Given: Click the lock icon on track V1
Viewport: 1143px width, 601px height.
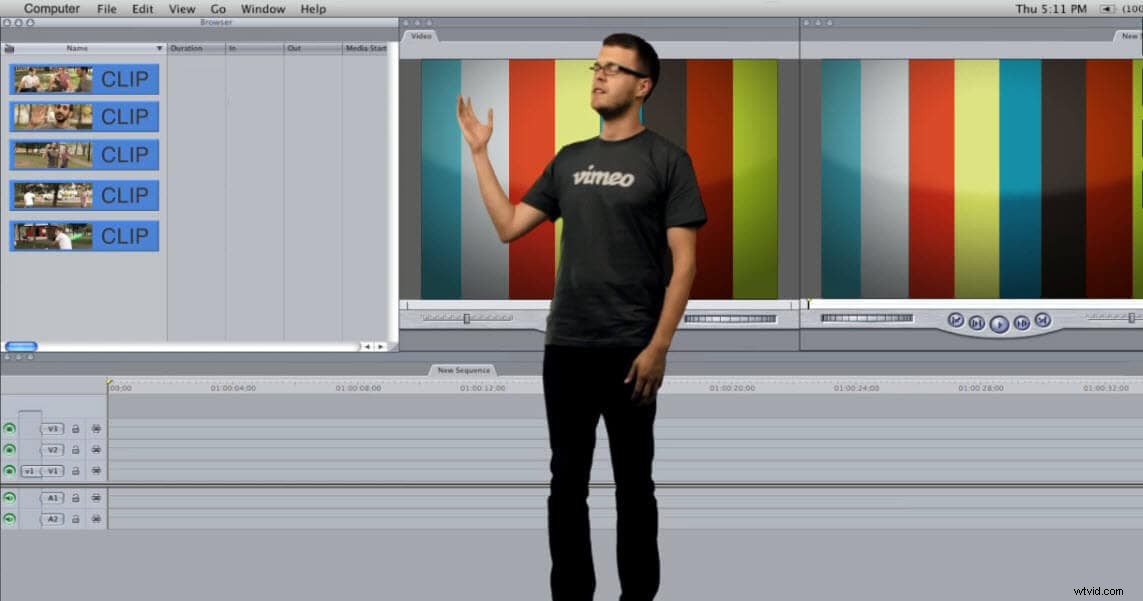Looking at the screenshot, I should 75,470.
